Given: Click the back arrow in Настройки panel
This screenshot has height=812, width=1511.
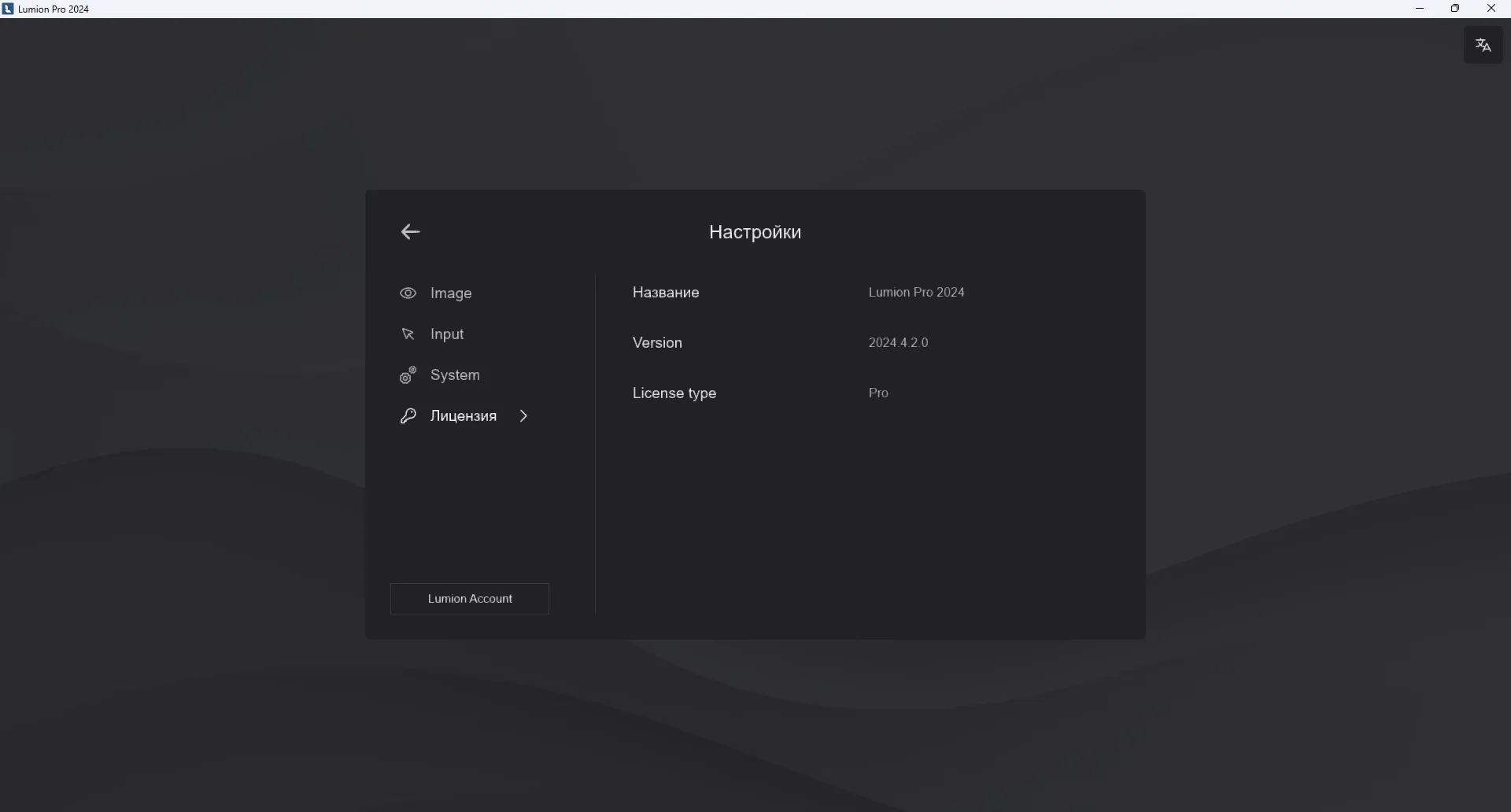Looking at the screenshot, I should pyautogui.click(x=411, y=232).
